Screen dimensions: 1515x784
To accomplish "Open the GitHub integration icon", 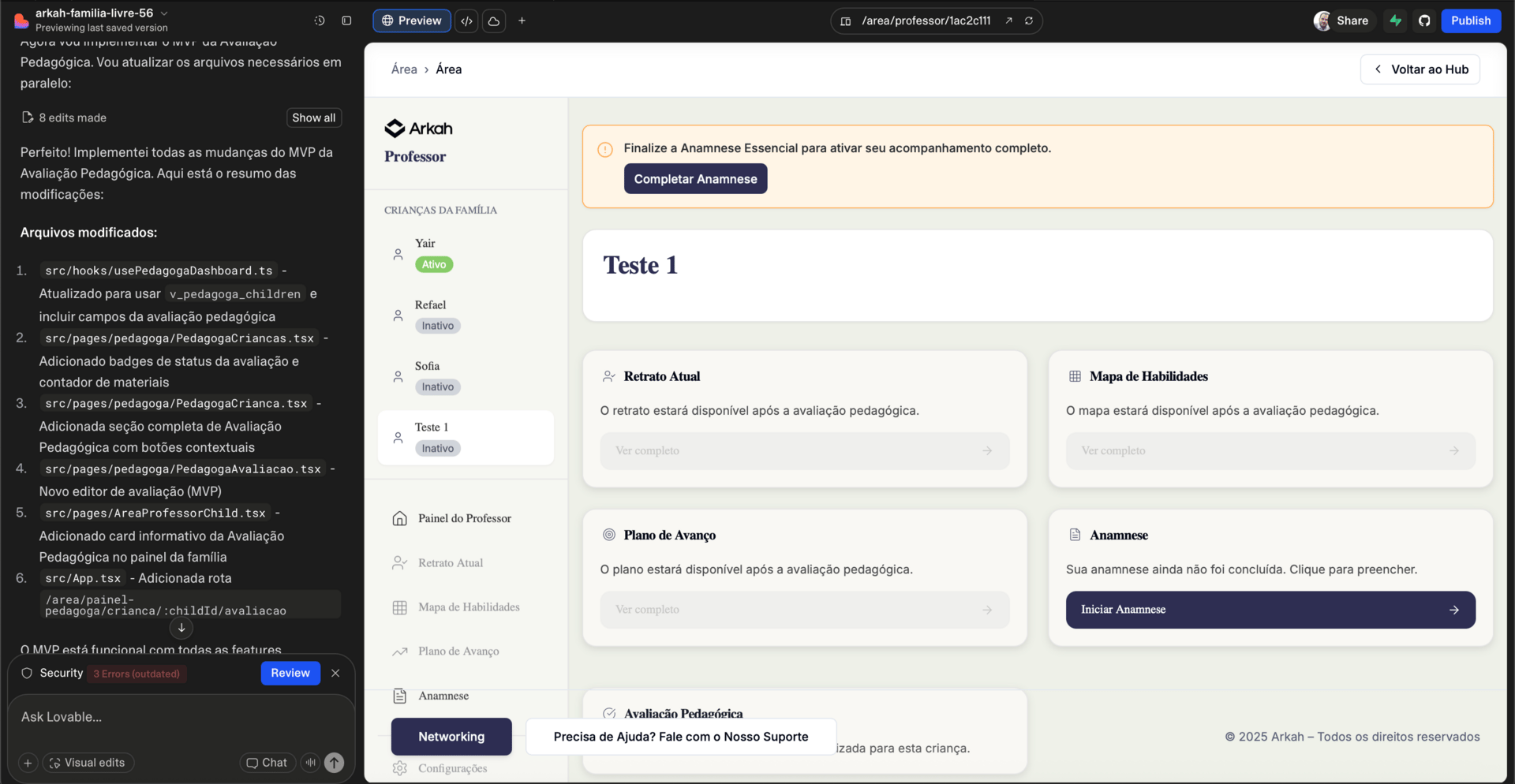I will tap(1424, 21).
